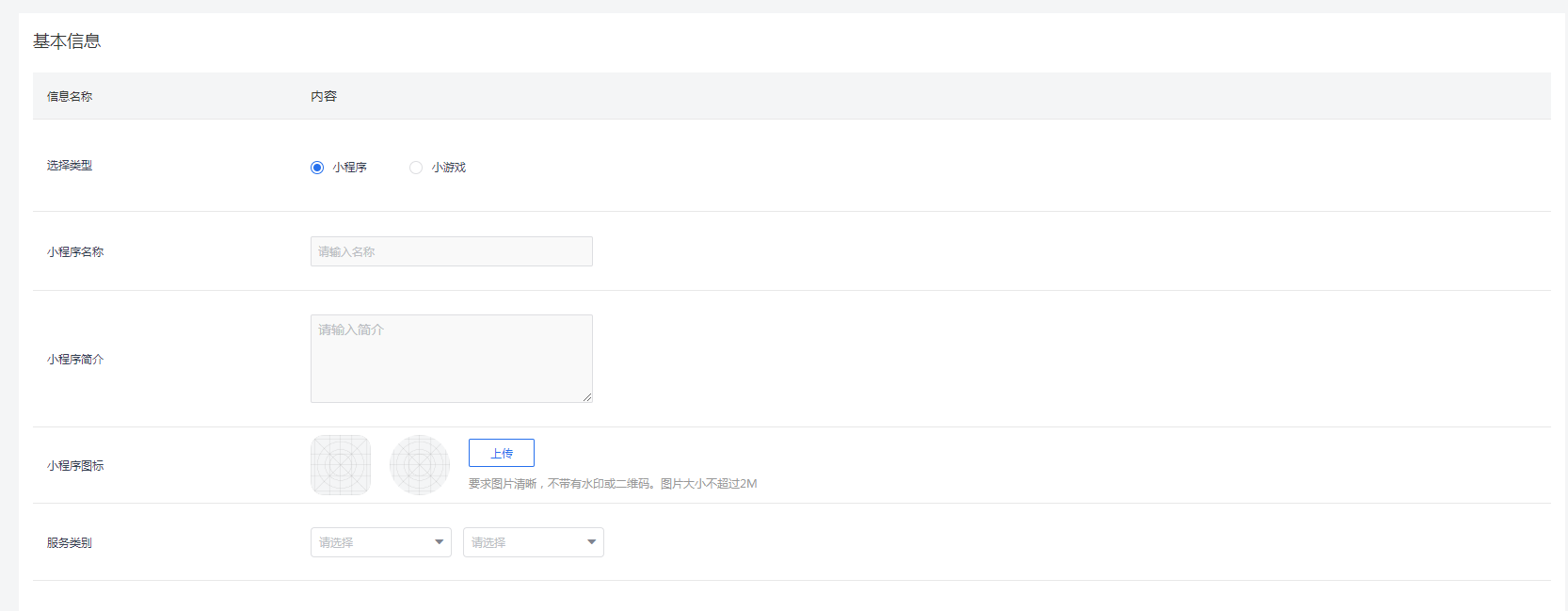Select the 小游戏 radio option
Screen dimensions: 1568x611
coord(416,168)
